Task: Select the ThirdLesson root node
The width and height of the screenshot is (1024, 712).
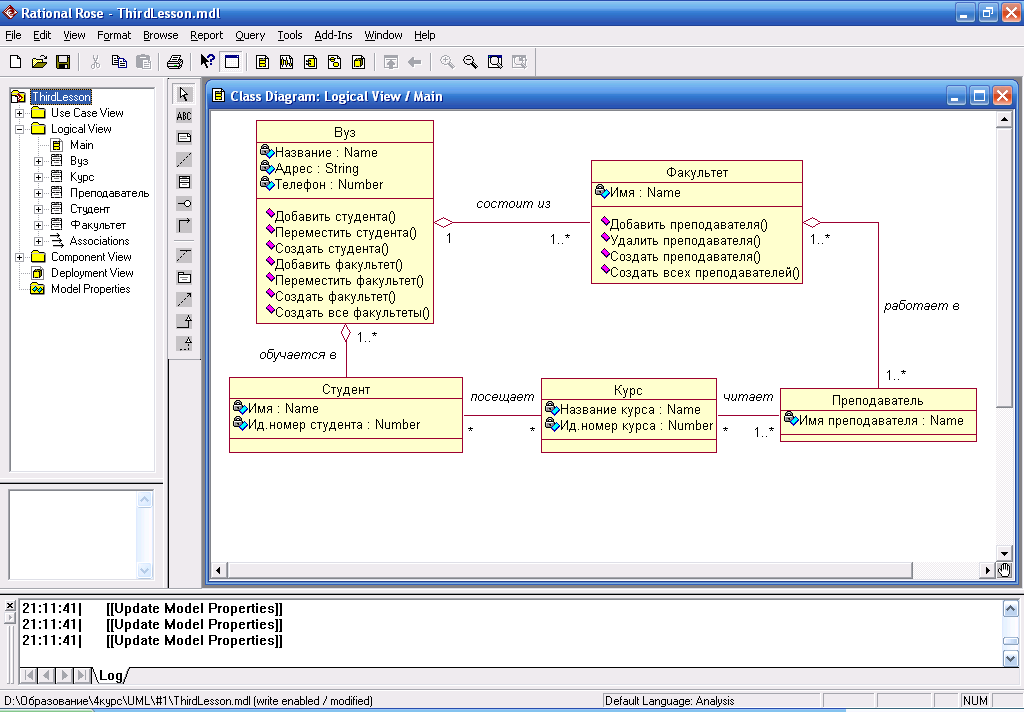Action: tap(61, 97)
